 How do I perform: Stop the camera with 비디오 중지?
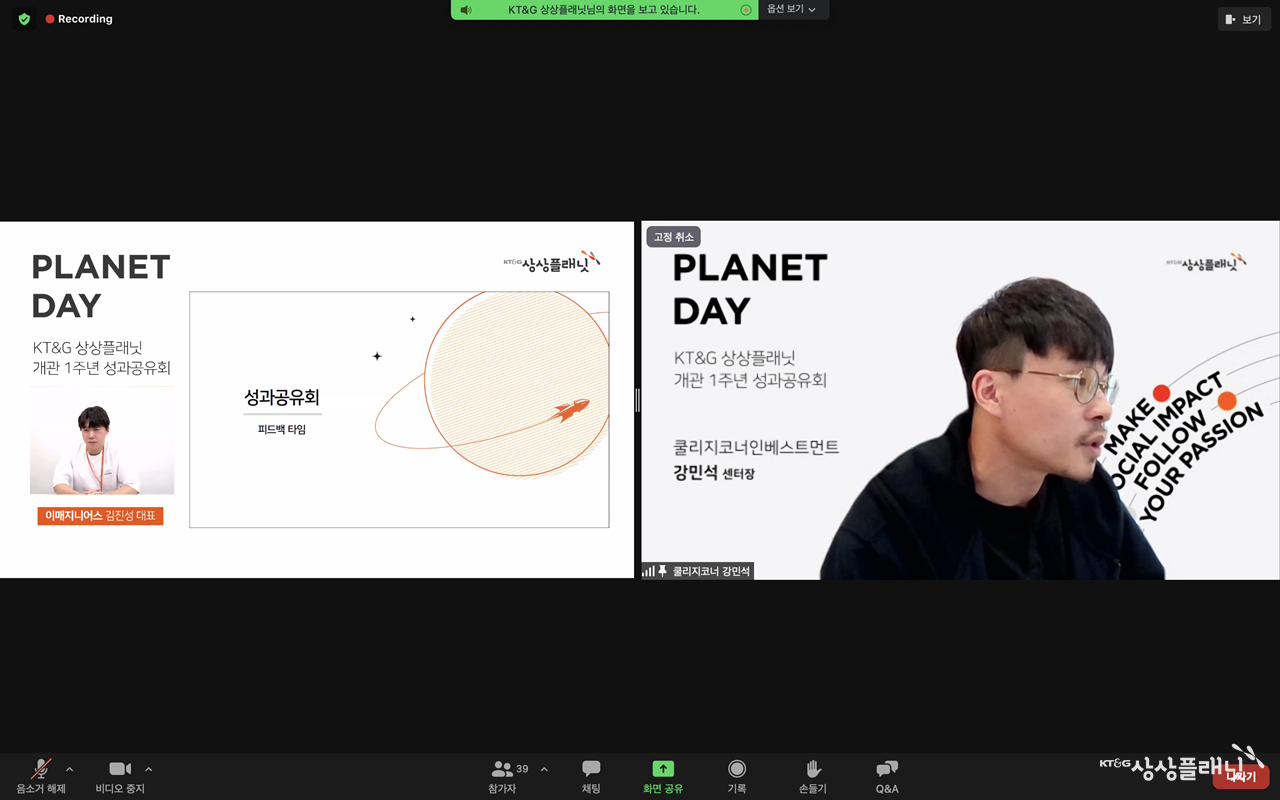(120, 776)
